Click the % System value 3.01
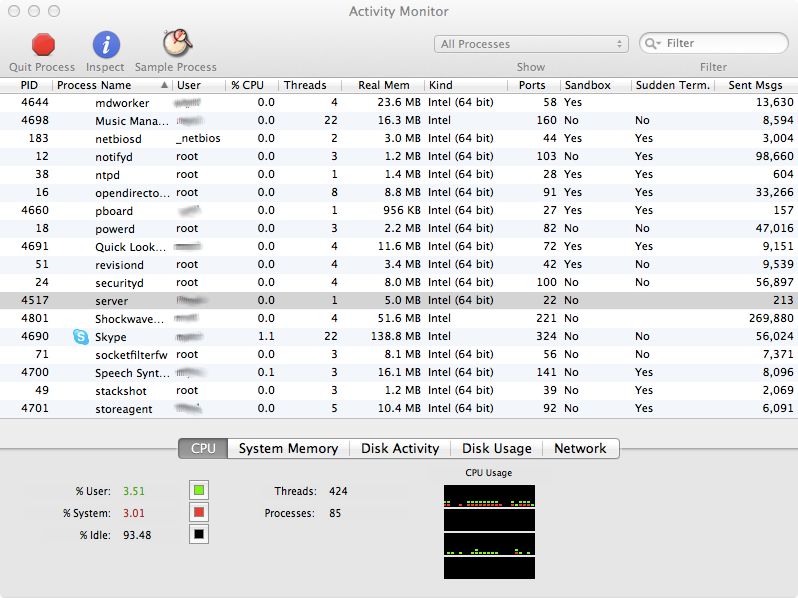798x598 pixels. click(x=134, y=513)
